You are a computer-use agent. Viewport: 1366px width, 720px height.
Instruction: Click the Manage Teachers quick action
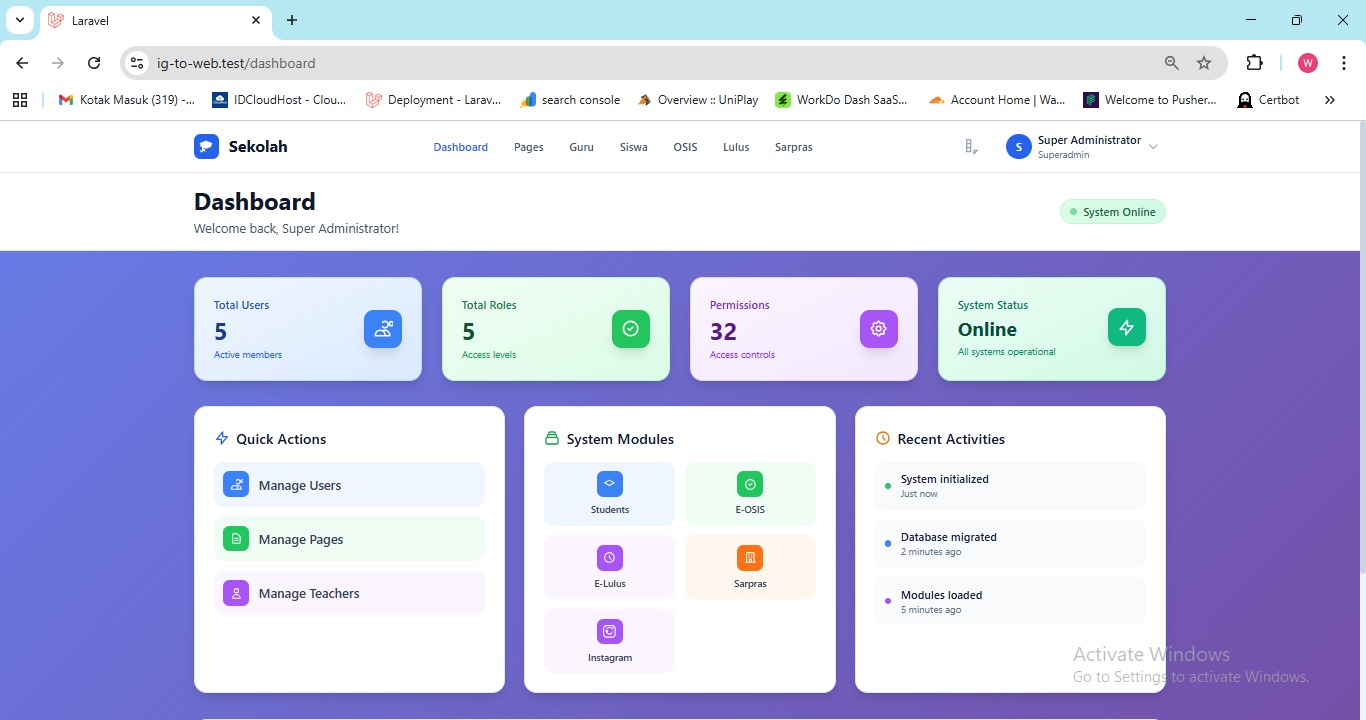(349, 593)
